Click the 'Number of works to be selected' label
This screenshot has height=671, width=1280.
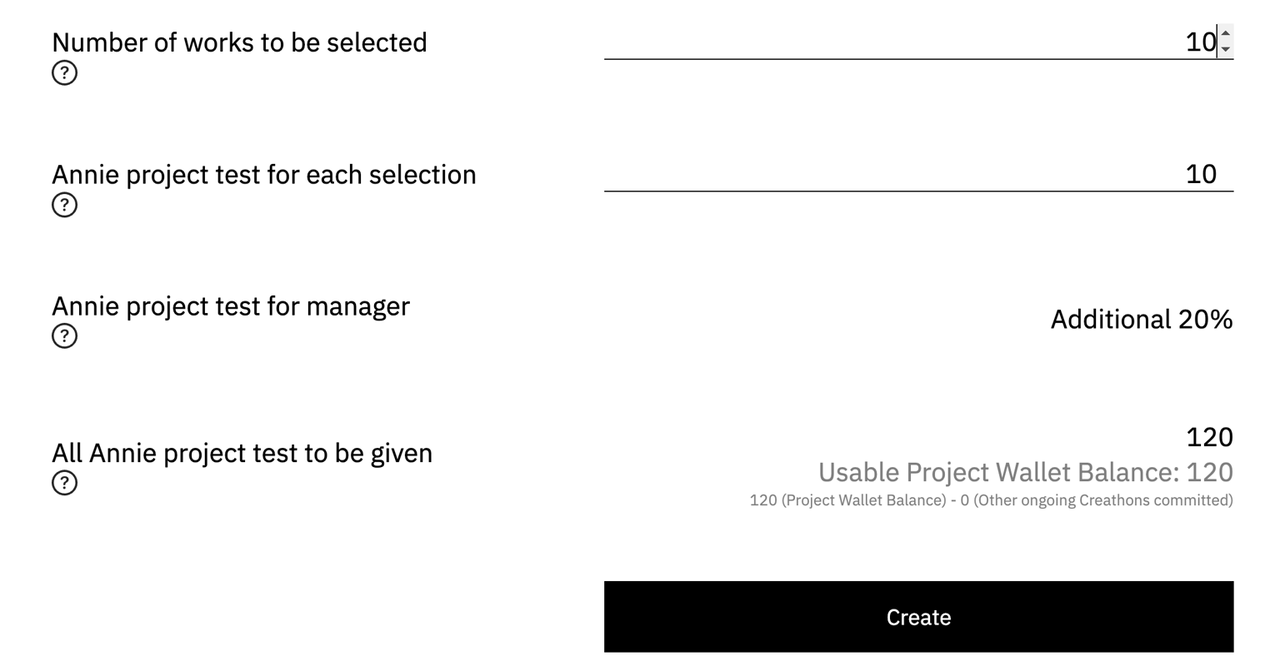tap(239, 42)
